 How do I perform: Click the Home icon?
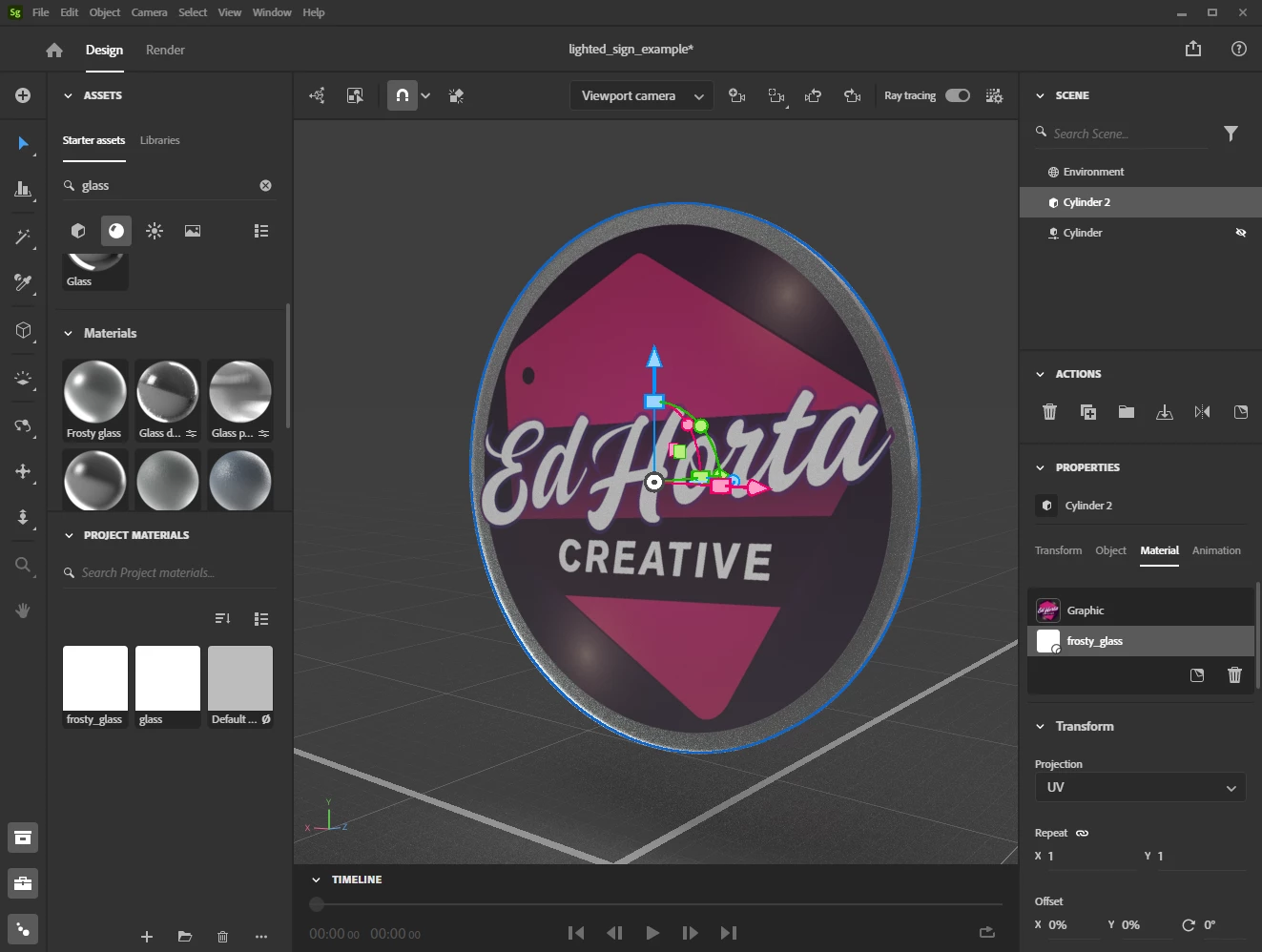(54, 50)
